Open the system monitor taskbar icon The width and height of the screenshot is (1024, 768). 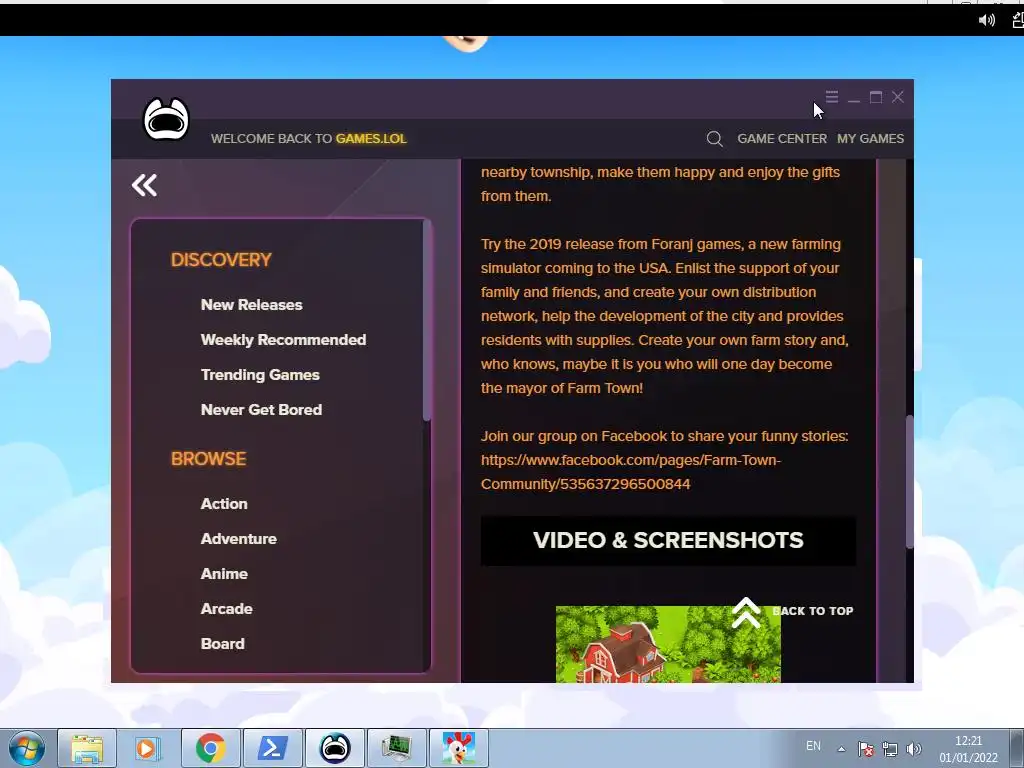click(x=396, y=748)
